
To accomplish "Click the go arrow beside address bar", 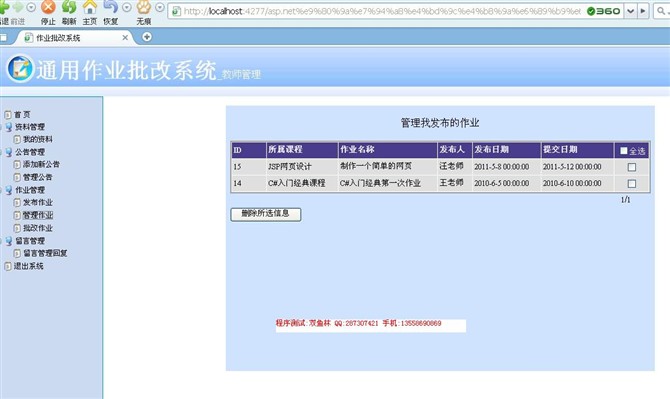I will pos(643,11).
